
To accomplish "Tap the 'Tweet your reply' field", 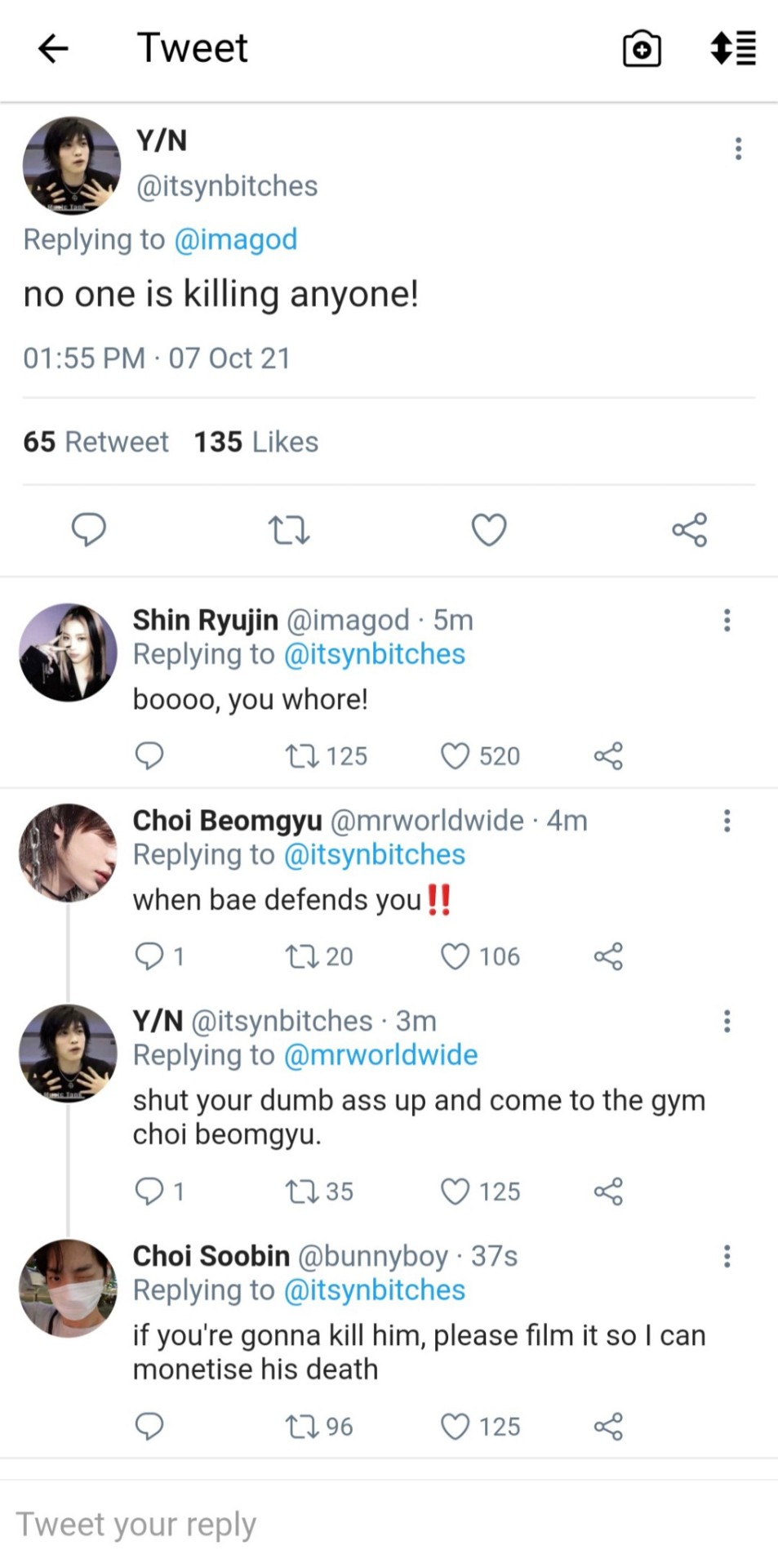I will [x=327, y=1524].
